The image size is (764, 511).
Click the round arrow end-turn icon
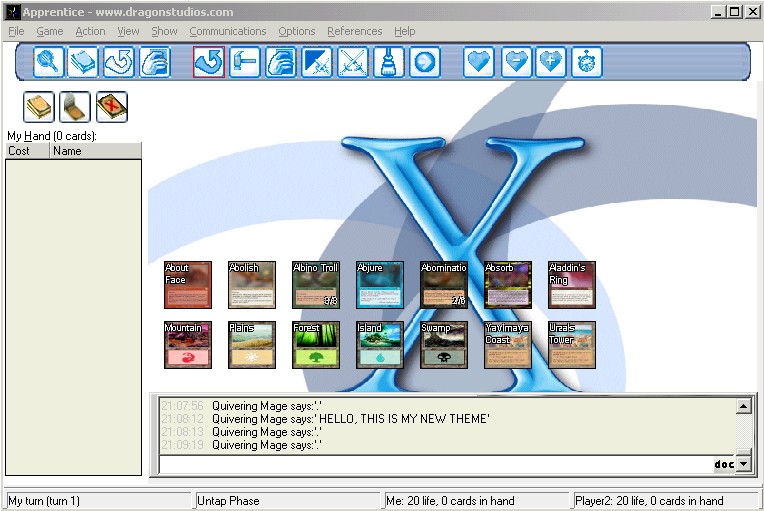tap(425, 62)
